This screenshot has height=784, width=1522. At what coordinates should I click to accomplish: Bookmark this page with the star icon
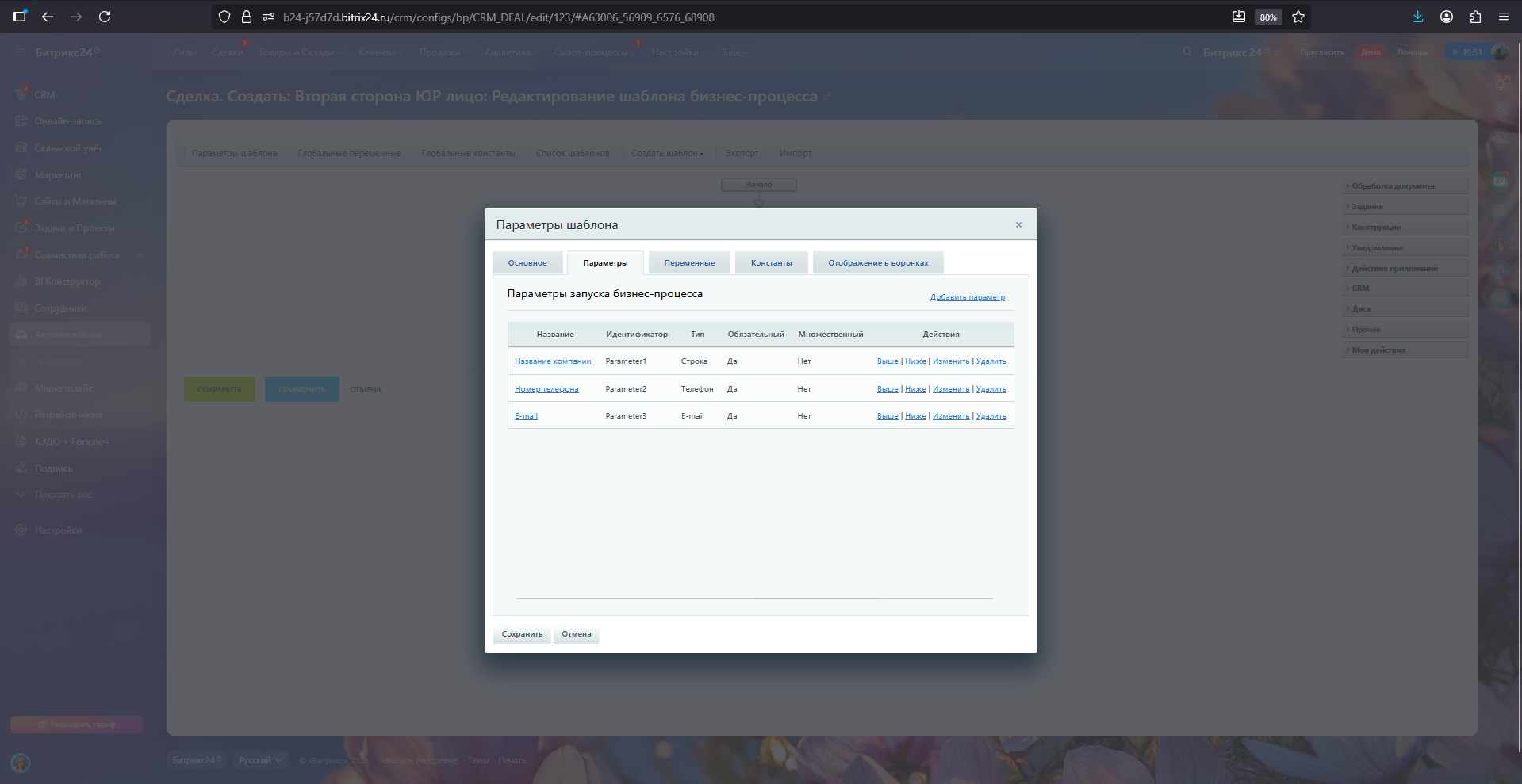[1298, 17]
